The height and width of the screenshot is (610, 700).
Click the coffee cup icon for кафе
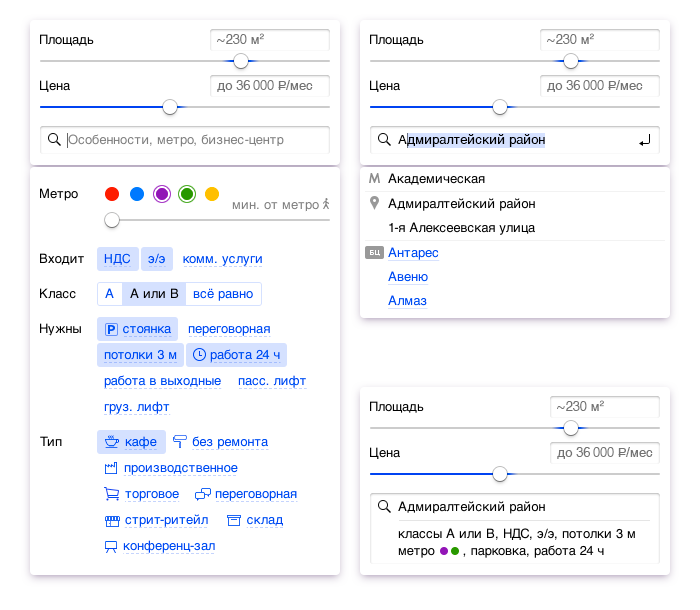pos(112,442)
